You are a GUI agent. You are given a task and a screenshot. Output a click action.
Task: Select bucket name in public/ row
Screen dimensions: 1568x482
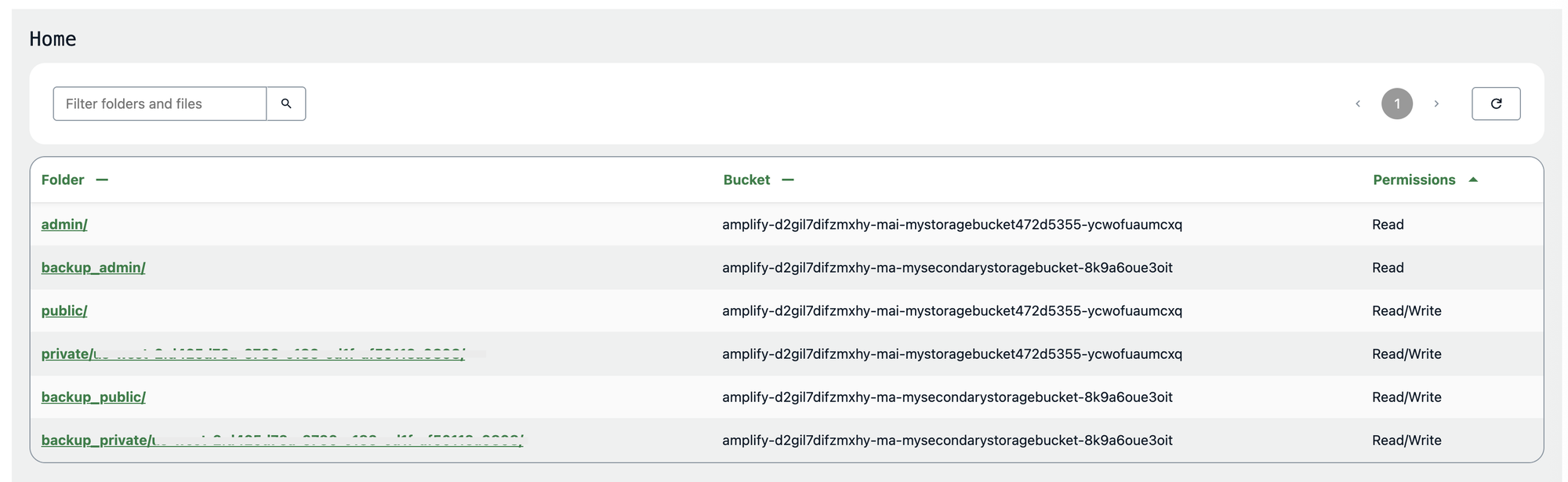(952, 310)
